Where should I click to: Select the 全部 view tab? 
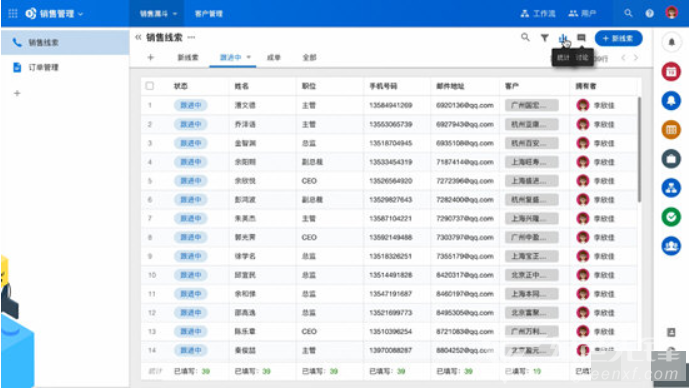pyautogui.click(x=309, y=58)
